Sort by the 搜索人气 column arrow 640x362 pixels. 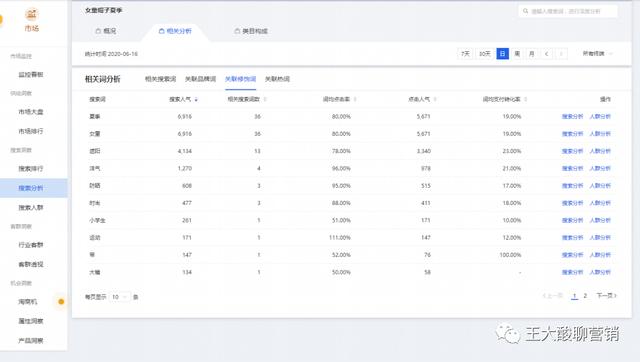[196, 100]
